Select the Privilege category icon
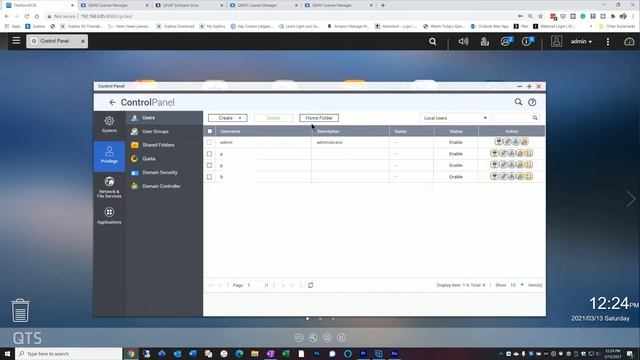Image resolution: width=640 pixels, height=360 pixels. click(x=109, y=156)
